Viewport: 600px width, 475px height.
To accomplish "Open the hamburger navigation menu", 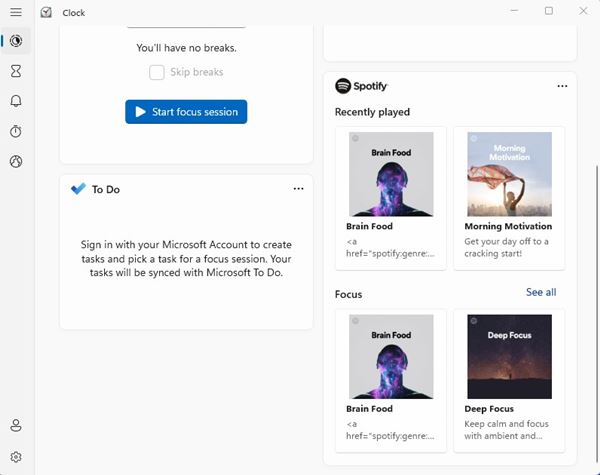I will 16,12.
